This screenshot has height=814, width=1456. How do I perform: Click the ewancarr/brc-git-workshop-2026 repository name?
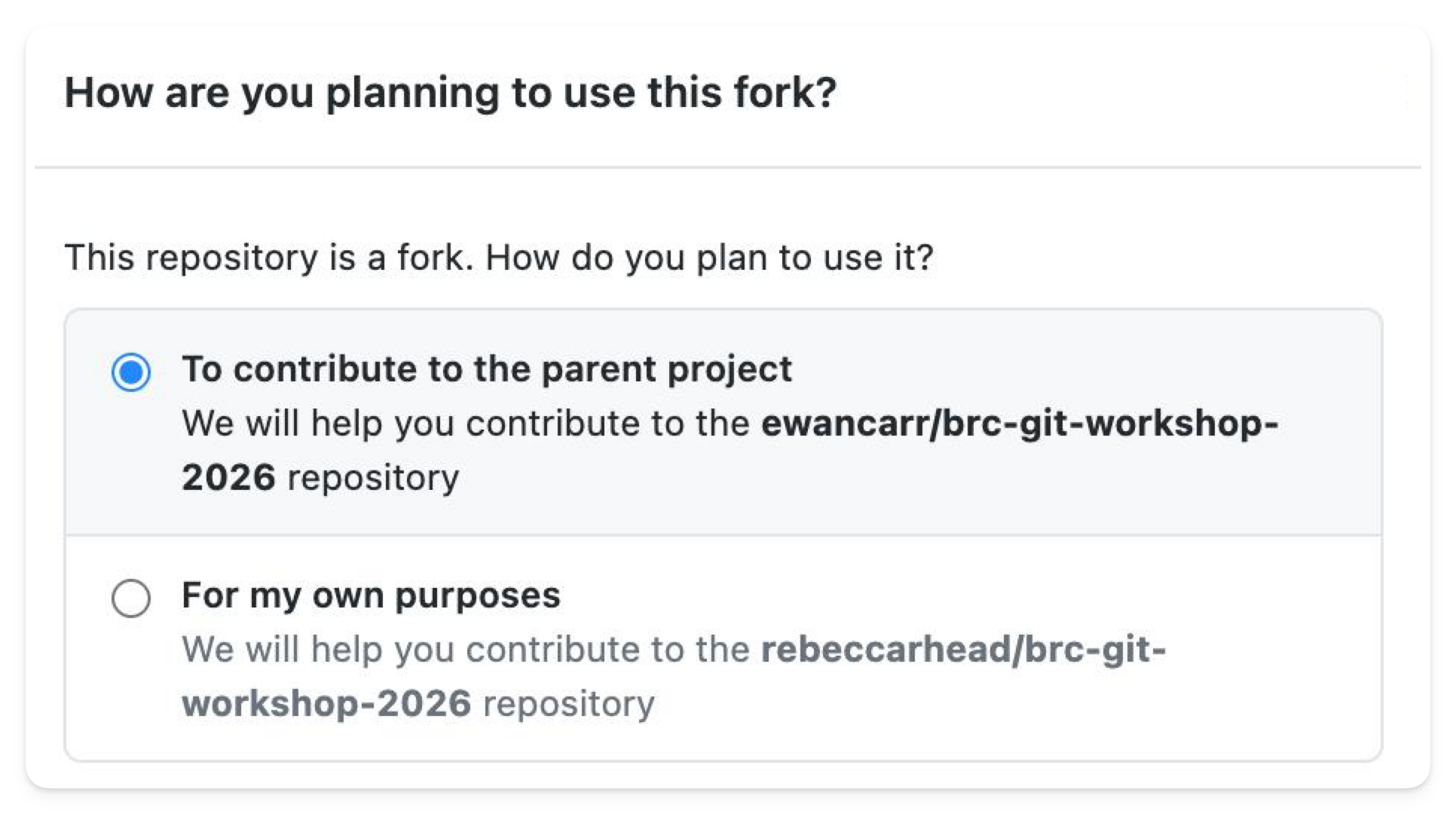pos(1019,424)
